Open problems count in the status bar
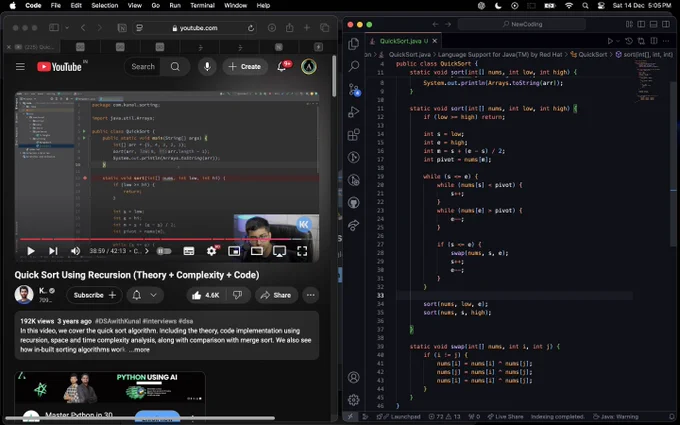Image resolution: width=680 pixels, height=425 pixels. (445, 416)
